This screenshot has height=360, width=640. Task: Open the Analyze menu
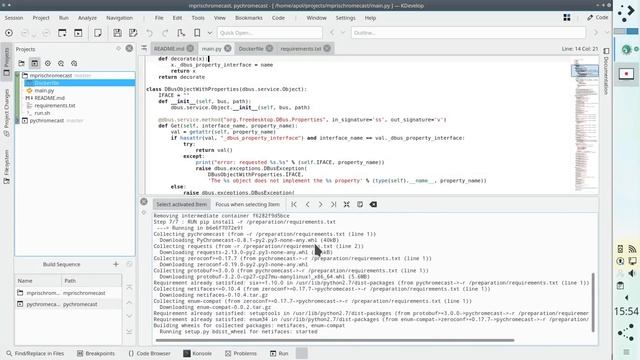coord(87,18)
